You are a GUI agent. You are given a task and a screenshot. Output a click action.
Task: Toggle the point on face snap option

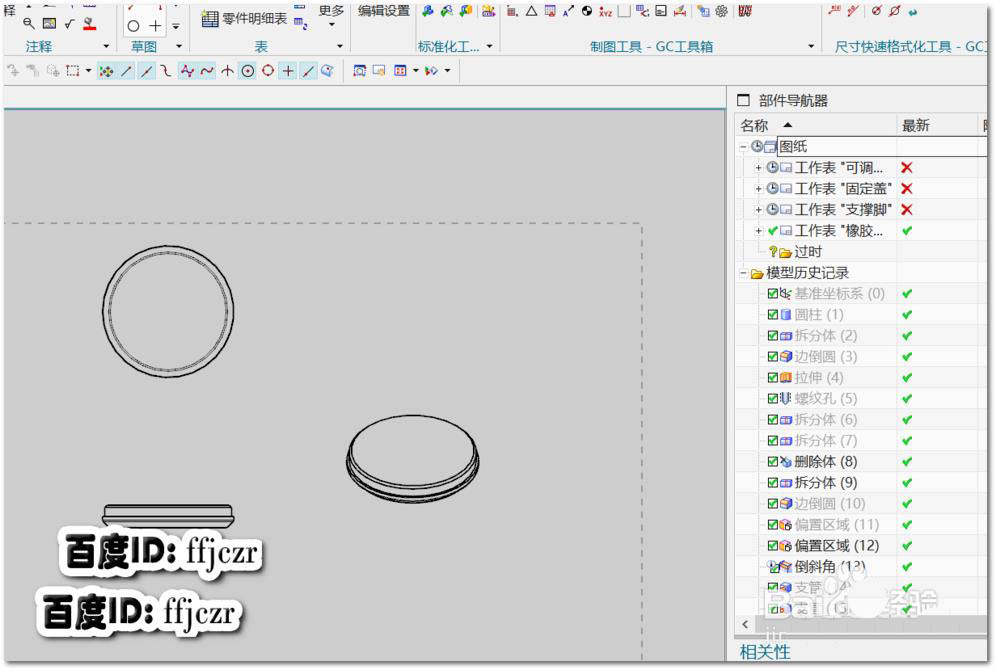(328, 71)
